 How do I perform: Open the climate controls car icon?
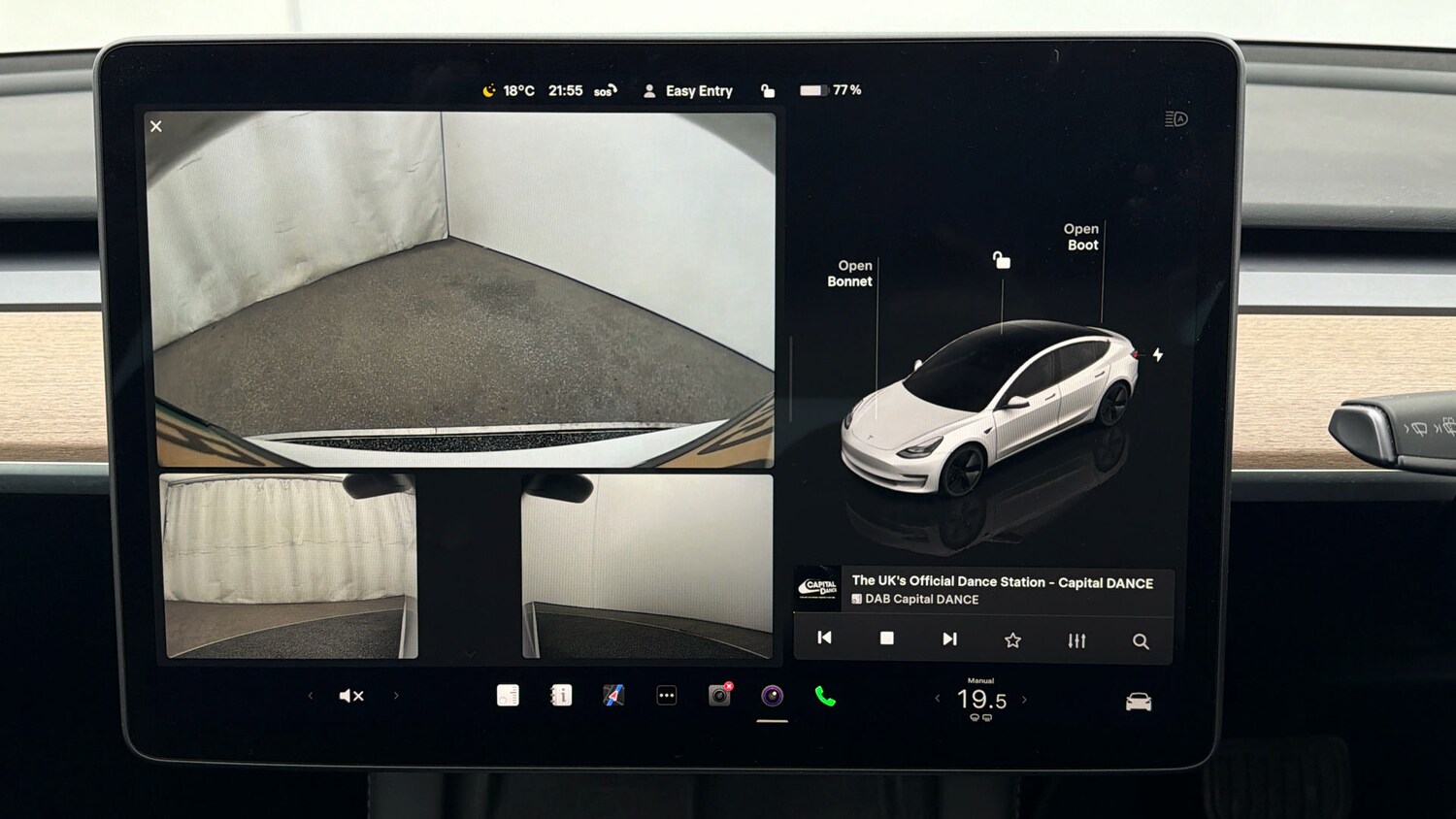pos(1138,699)
